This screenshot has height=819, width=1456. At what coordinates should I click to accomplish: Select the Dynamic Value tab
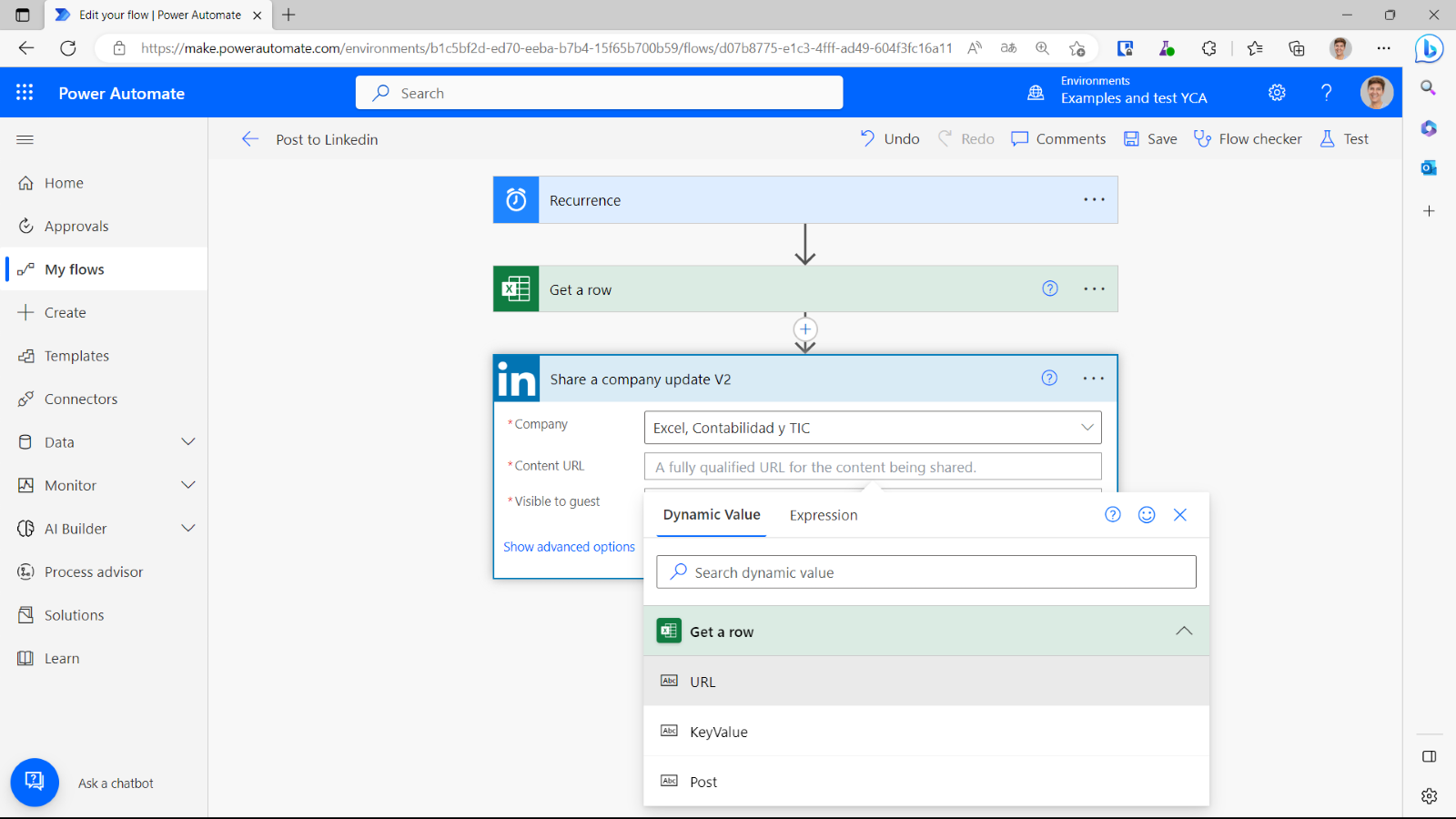[712, 515]
